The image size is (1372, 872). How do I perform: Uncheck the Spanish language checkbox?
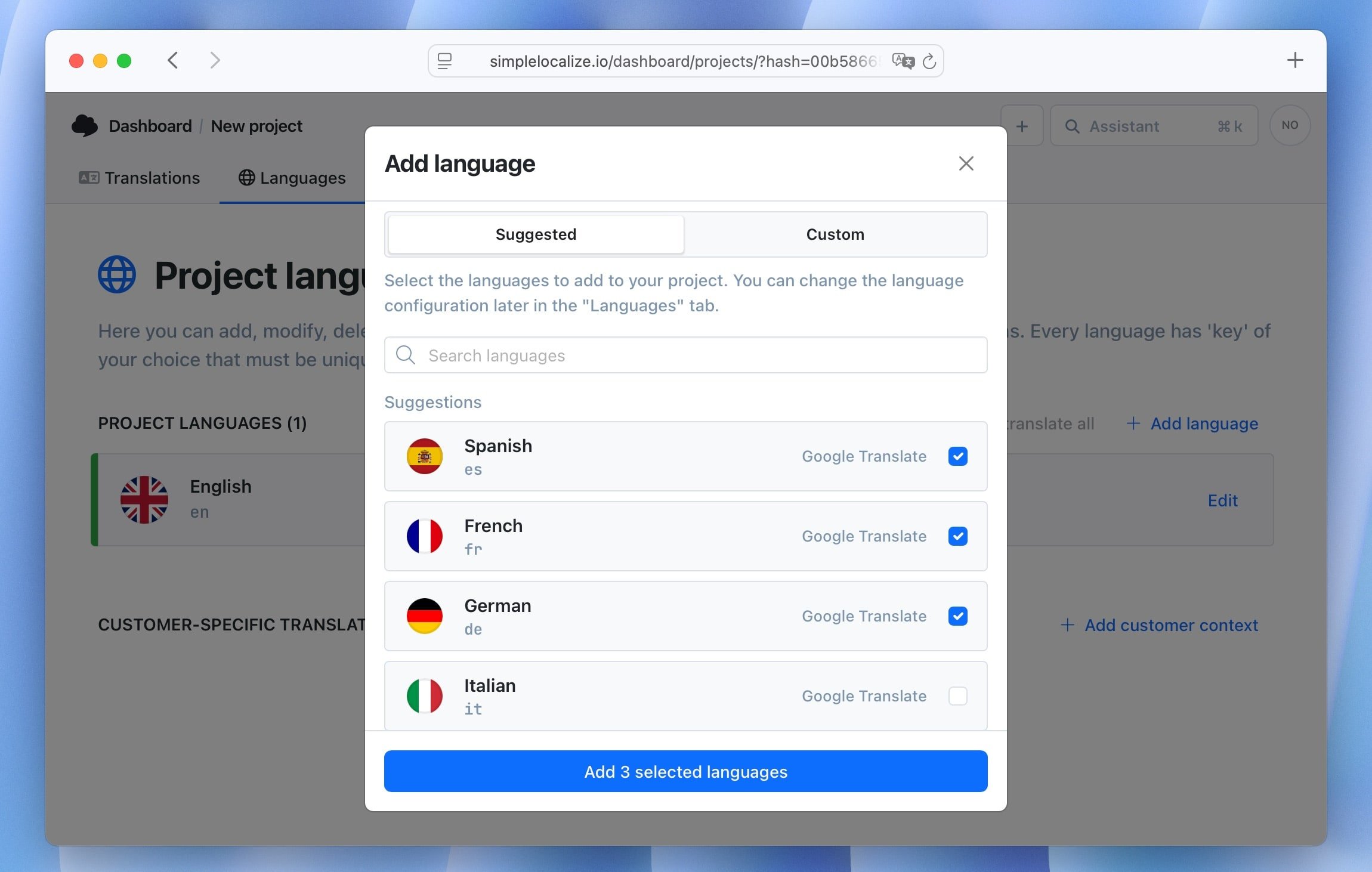[x=957, y=456]
